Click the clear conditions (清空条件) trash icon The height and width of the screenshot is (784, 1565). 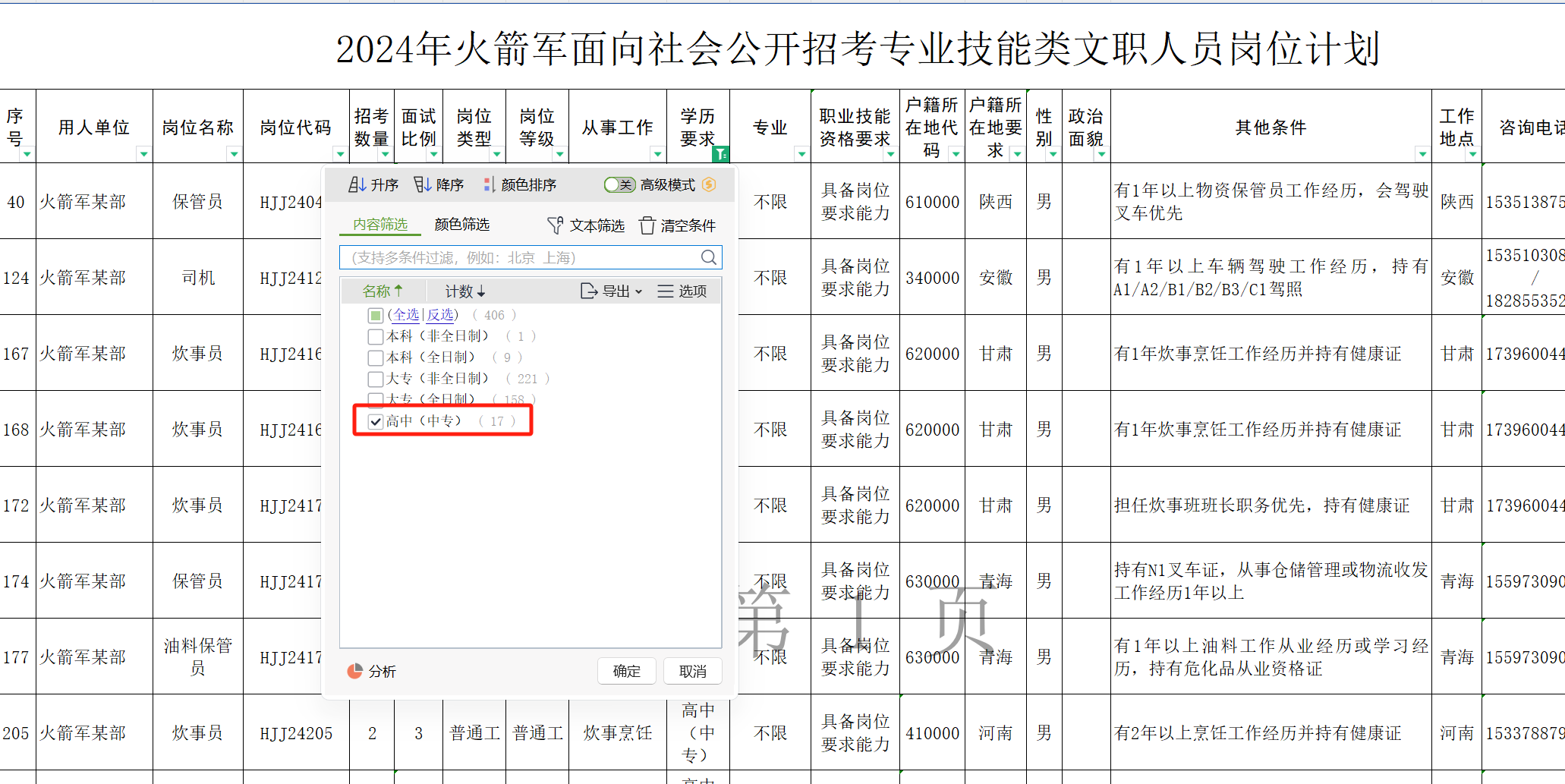(x=647, y=225)
